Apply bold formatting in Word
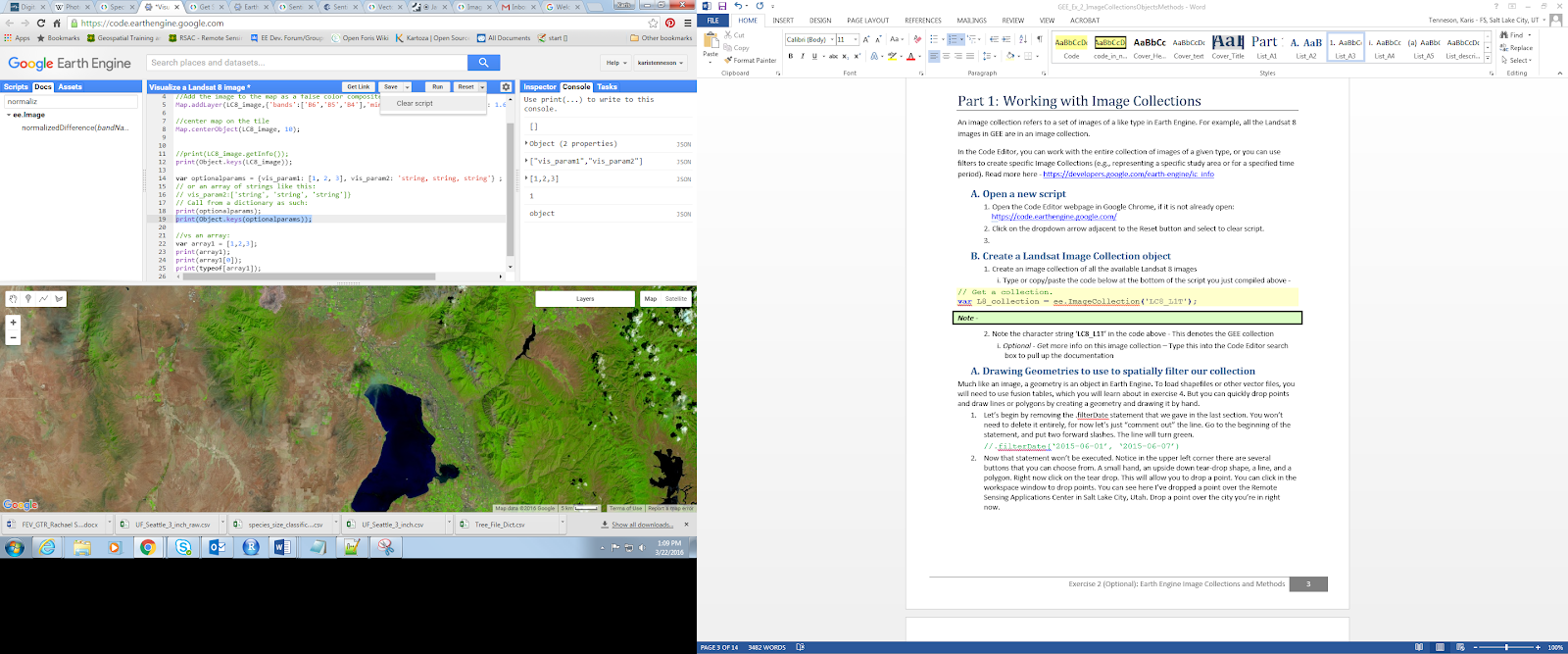Viewport: 1568px width, 654px height. 791,56
